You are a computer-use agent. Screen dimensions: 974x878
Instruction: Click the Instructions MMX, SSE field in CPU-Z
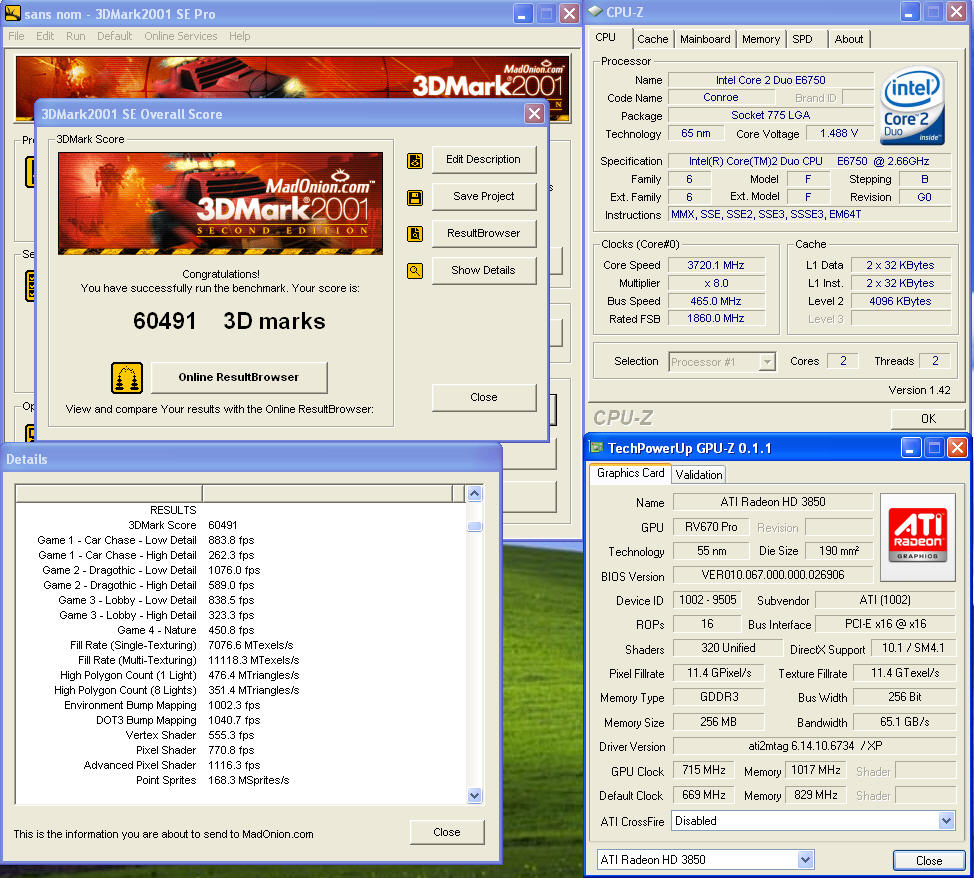(x=809, y=214)
